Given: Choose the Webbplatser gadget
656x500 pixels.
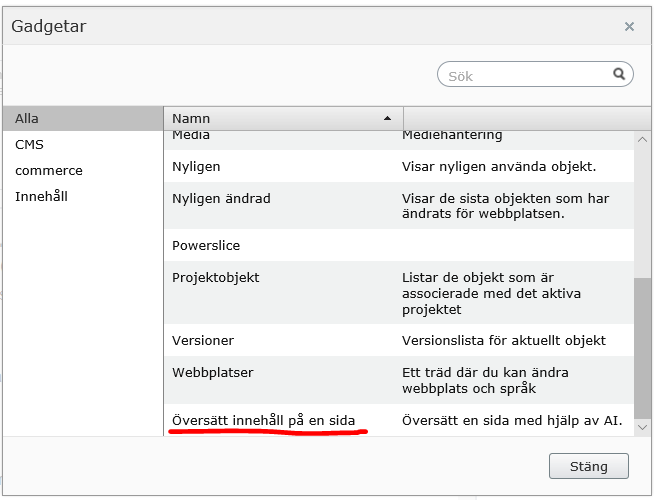Looking at the screenshot, I should [212, 372].
